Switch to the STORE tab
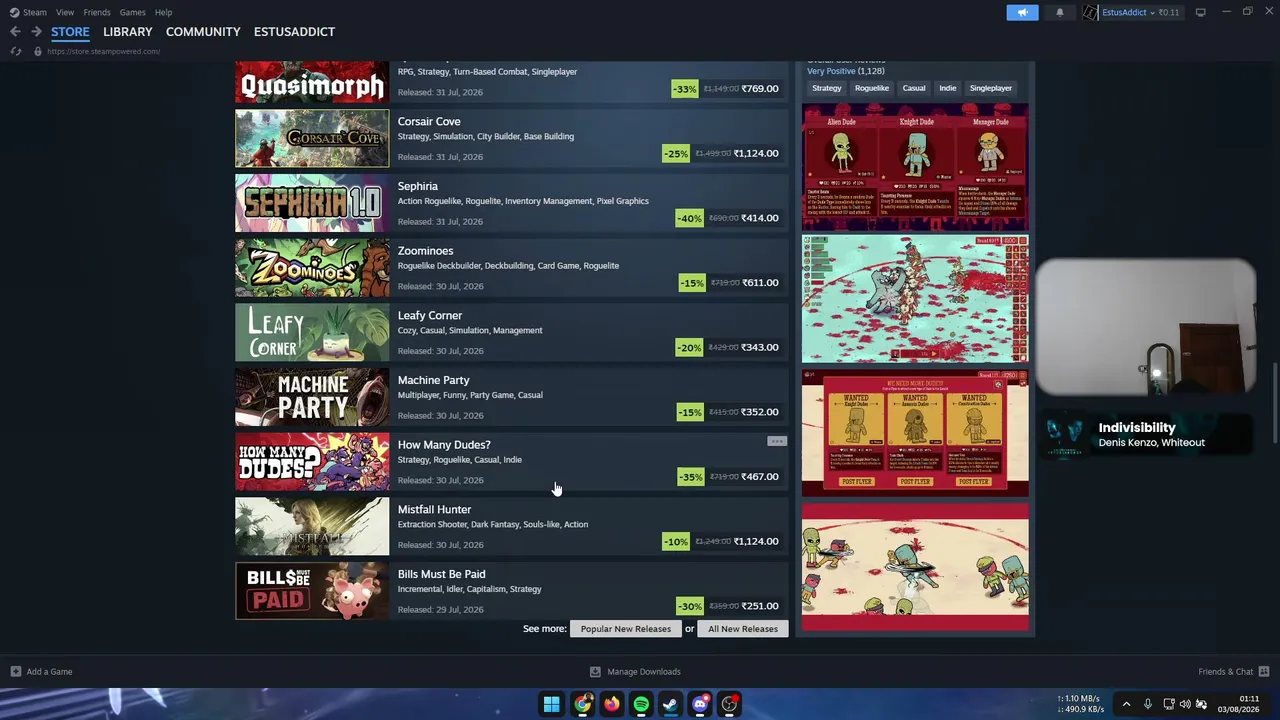The height and width of the screenshot is (720, 1280). point(70,32)
